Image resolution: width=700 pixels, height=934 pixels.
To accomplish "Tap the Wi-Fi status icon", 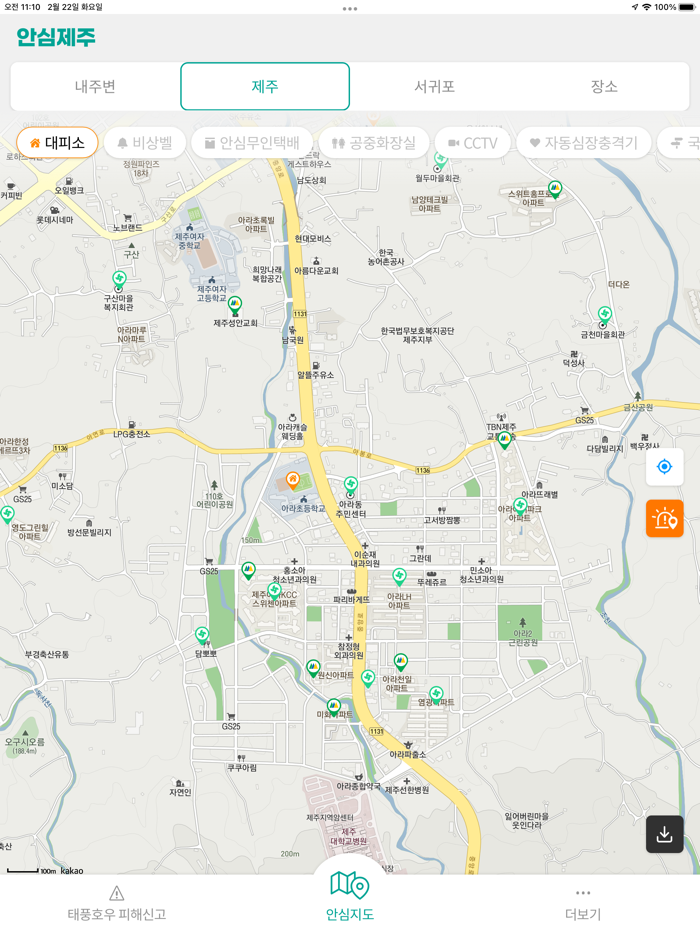I will point(646,7).
